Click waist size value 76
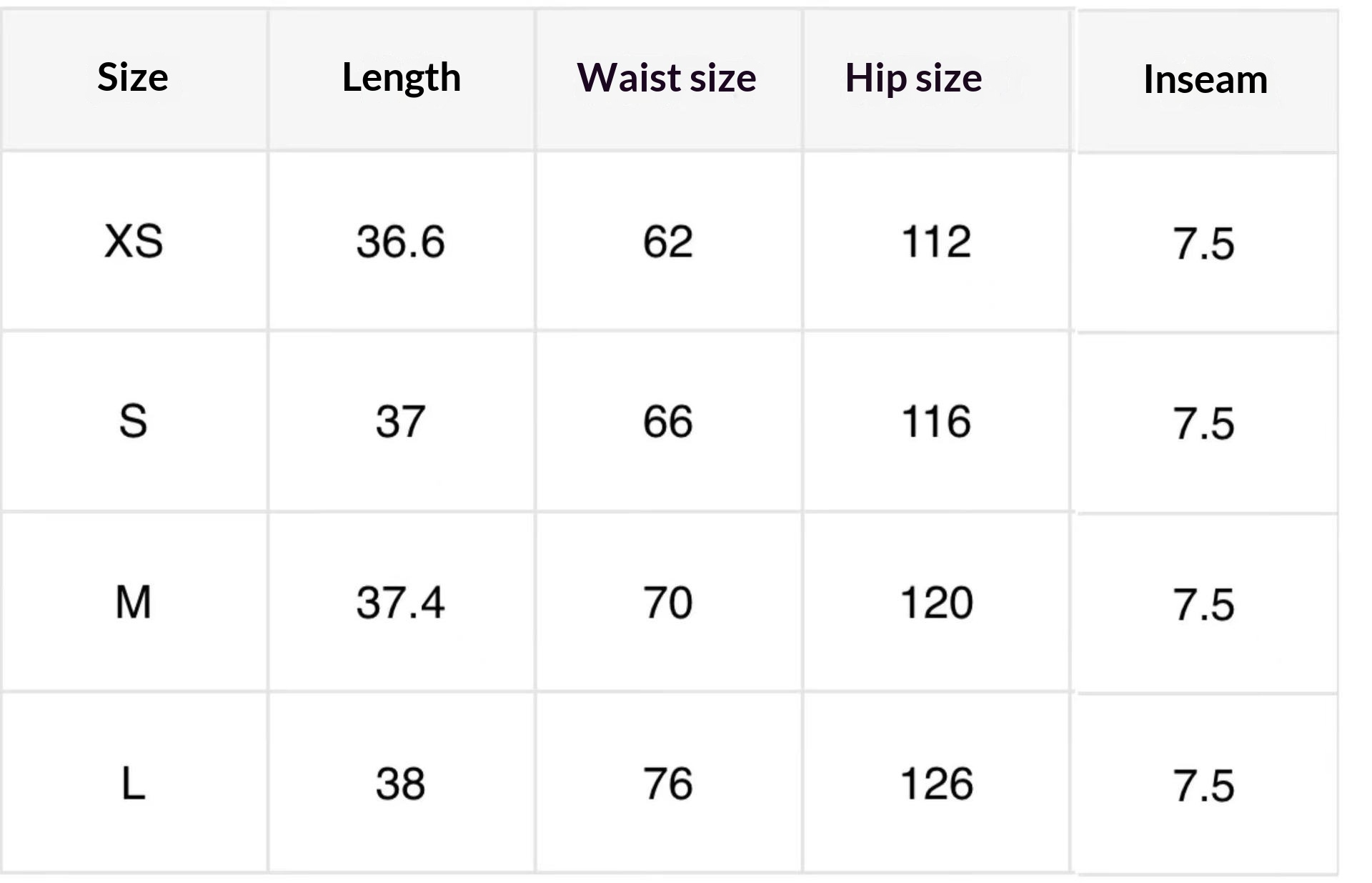 pos(667,784)
